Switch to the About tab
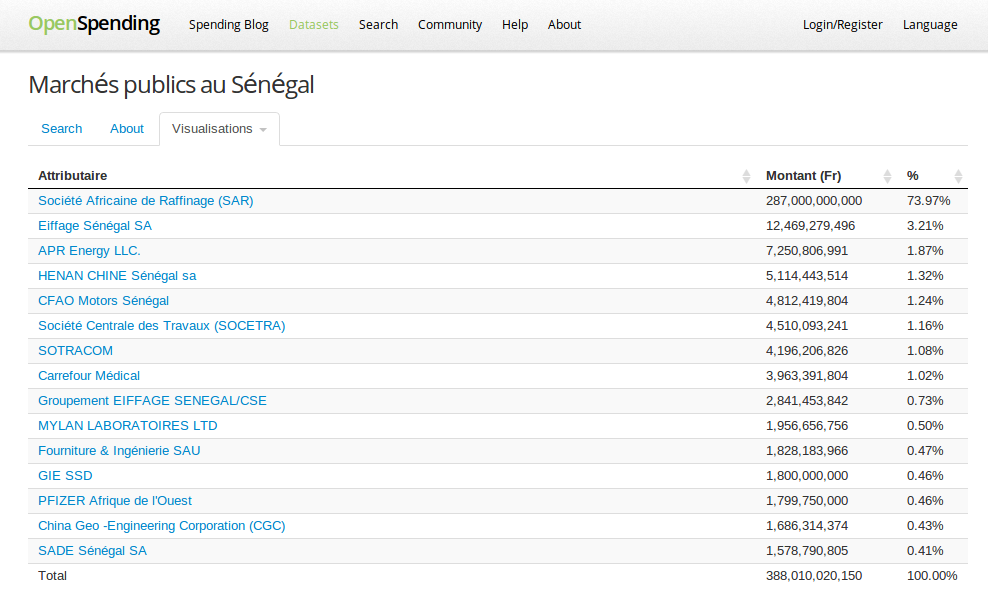The height and width of the screenshot is (593, 988). click(126, 129)
